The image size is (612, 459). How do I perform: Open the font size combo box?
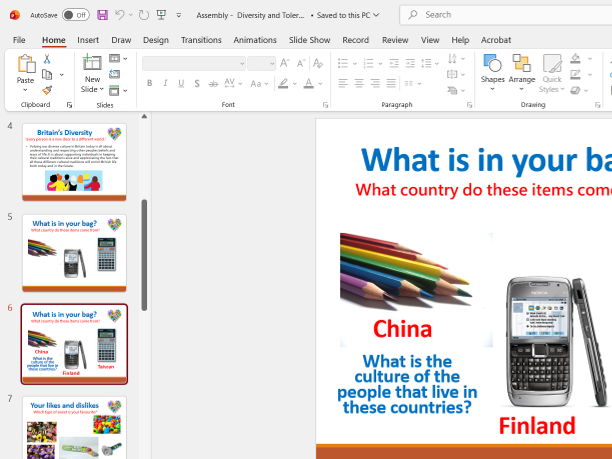pyautogui.click(x=261, y=63)
